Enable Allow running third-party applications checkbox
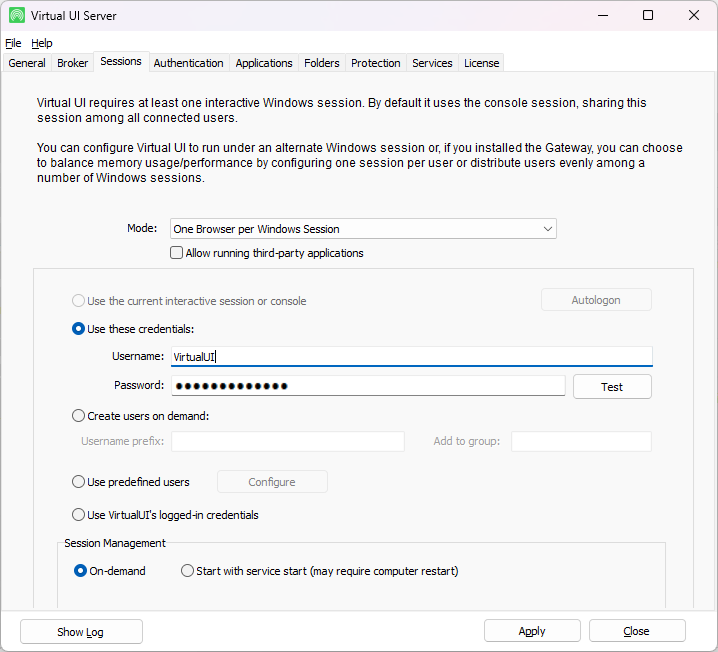This screenshot has width=718, height=652. [x=177, y=253]
